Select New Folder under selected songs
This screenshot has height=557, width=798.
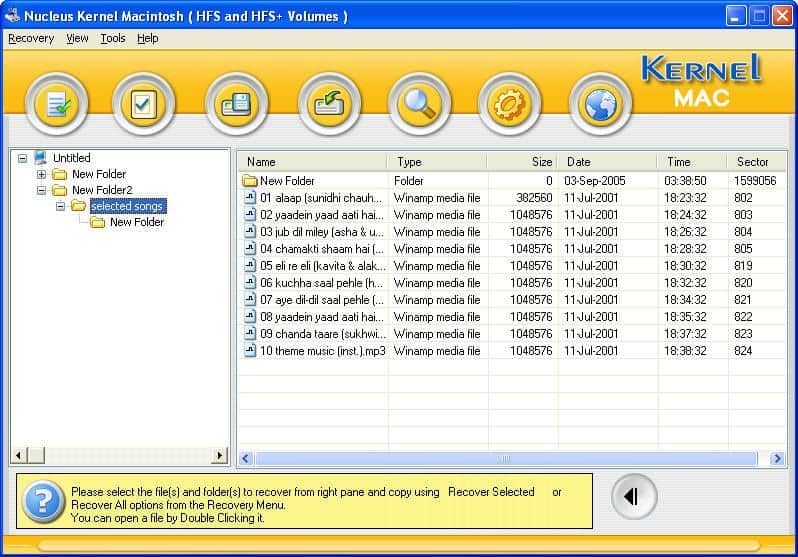pyautogui.click(x=137, y=222)
